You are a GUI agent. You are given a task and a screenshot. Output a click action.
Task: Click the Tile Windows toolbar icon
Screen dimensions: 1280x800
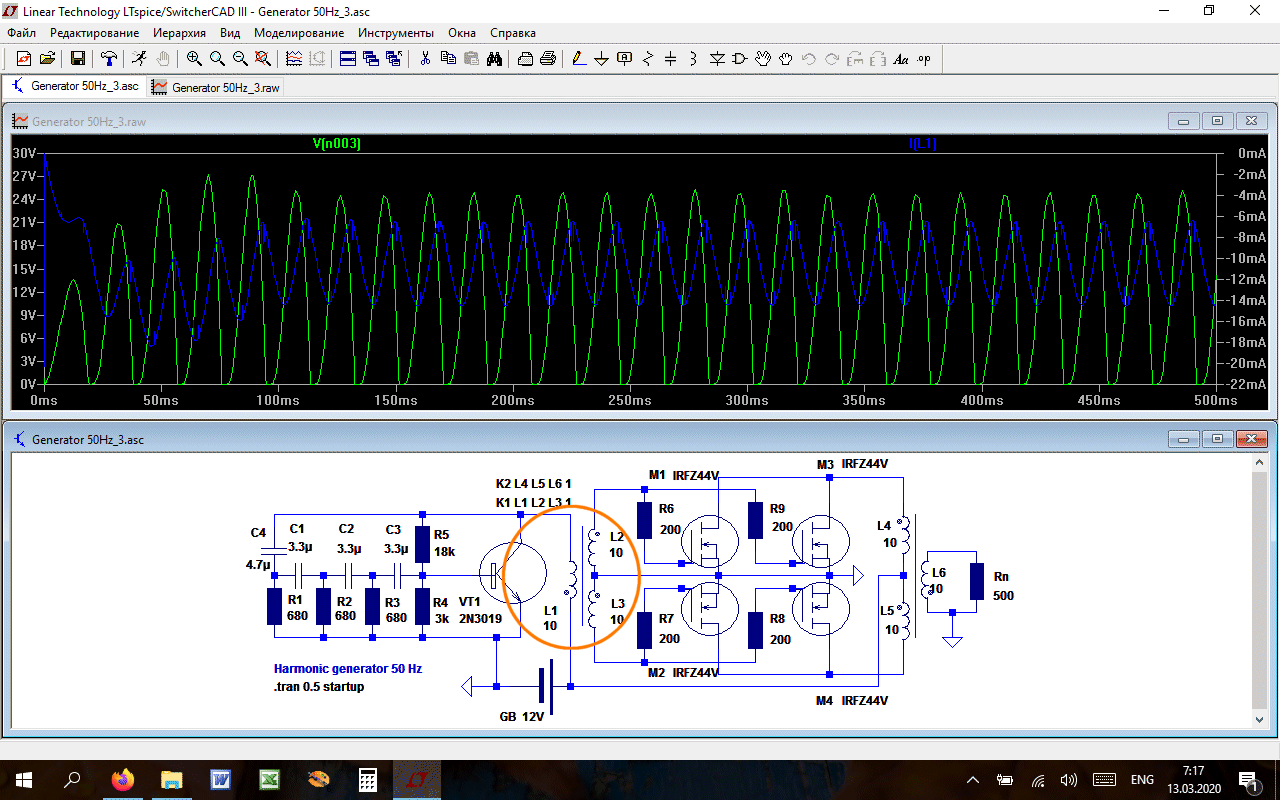tap(347, 59)
